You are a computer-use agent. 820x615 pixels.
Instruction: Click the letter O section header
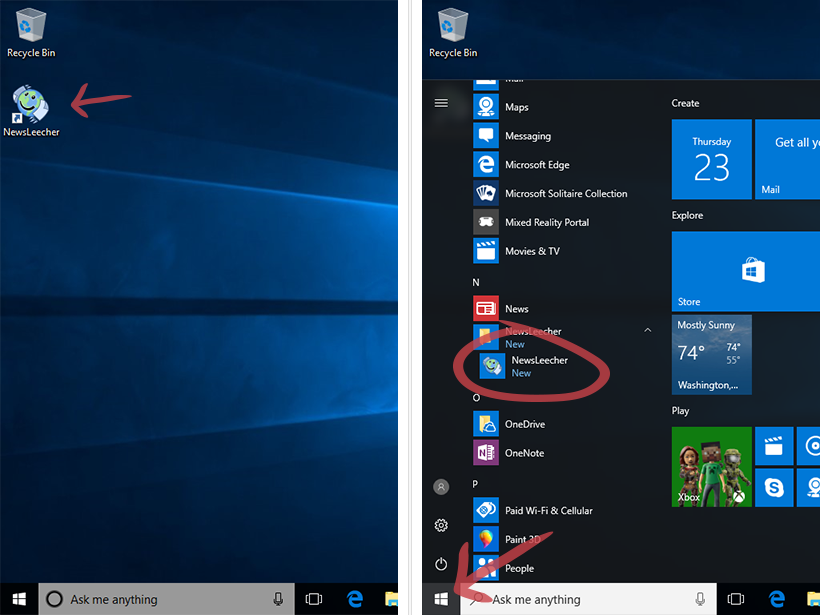(476, 398)
